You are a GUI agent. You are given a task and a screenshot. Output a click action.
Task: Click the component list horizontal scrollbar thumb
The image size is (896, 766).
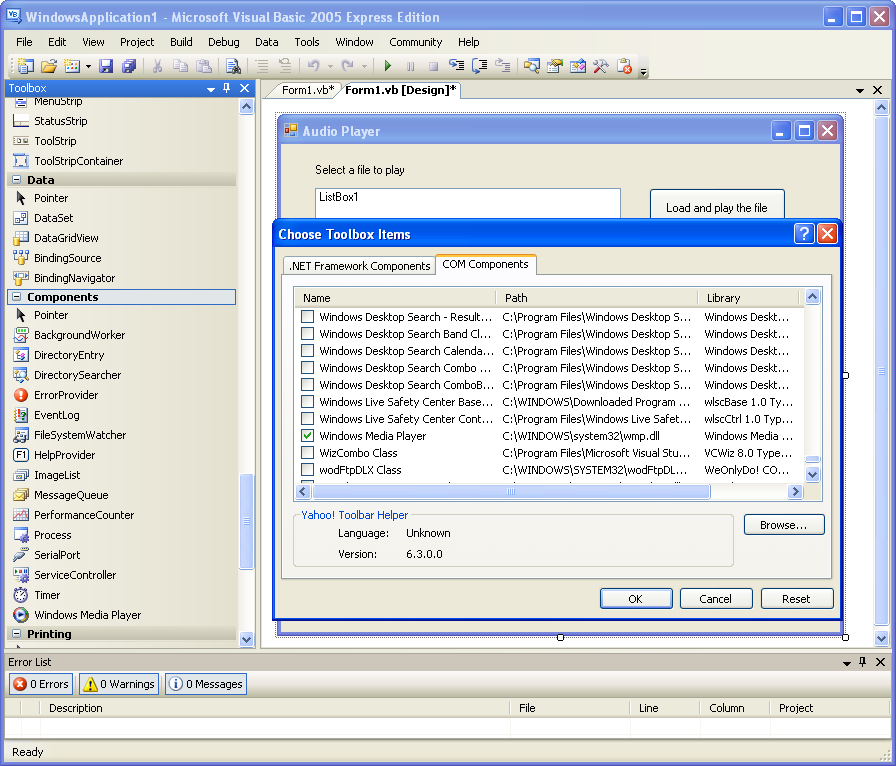511,492
